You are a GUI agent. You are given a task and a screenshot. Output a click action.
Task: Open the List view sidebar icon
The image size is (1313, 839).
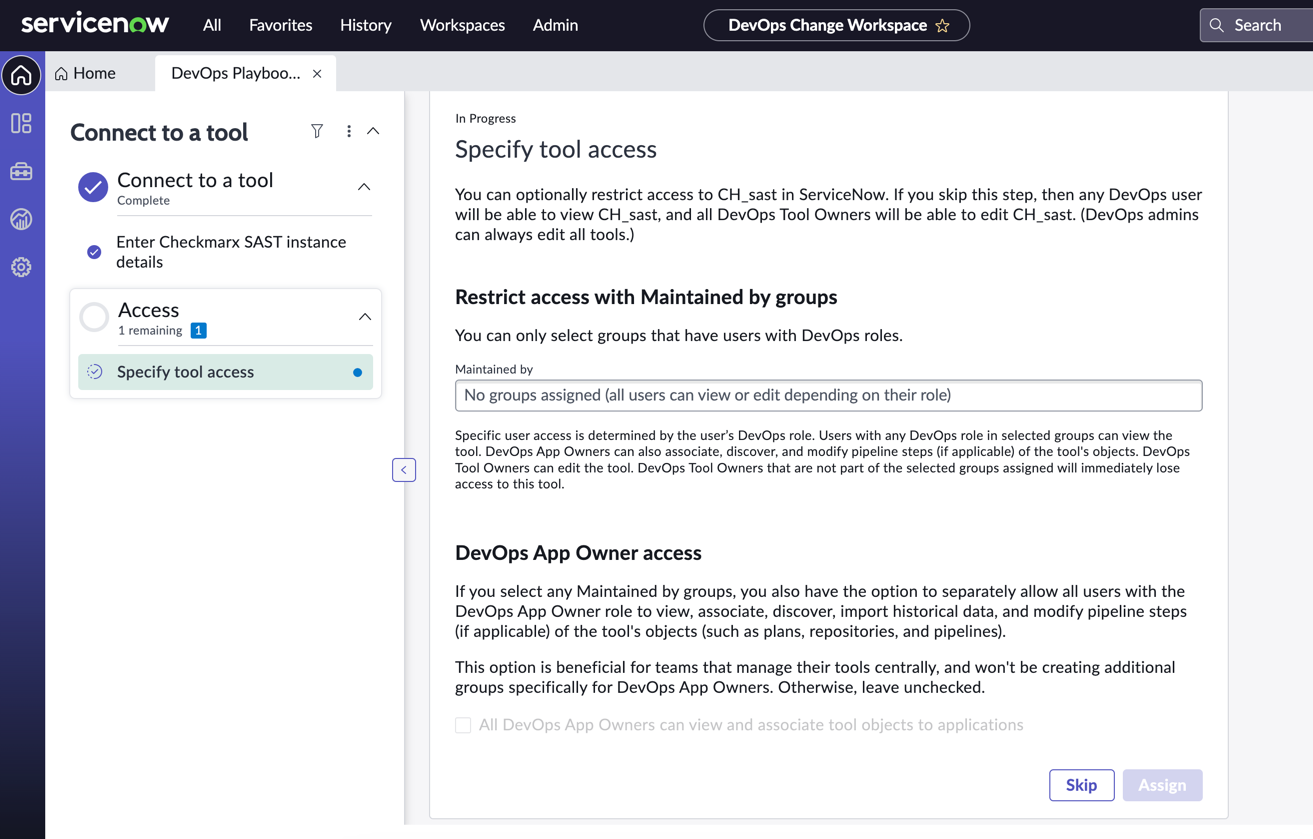pos(21,123)
